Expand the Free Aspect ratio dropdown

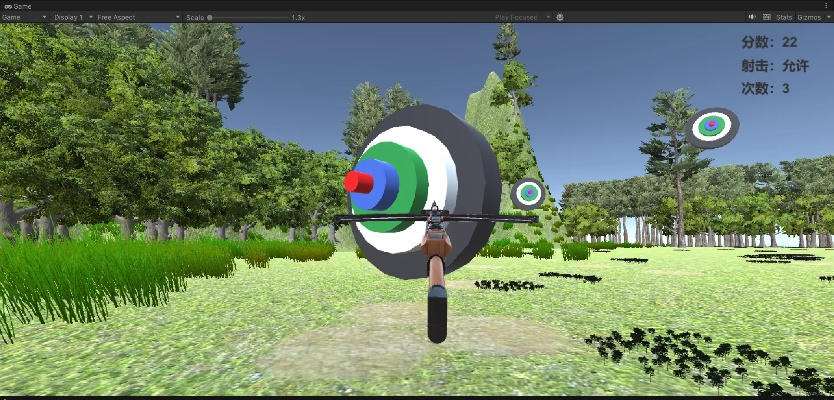[x=138, y=17]
